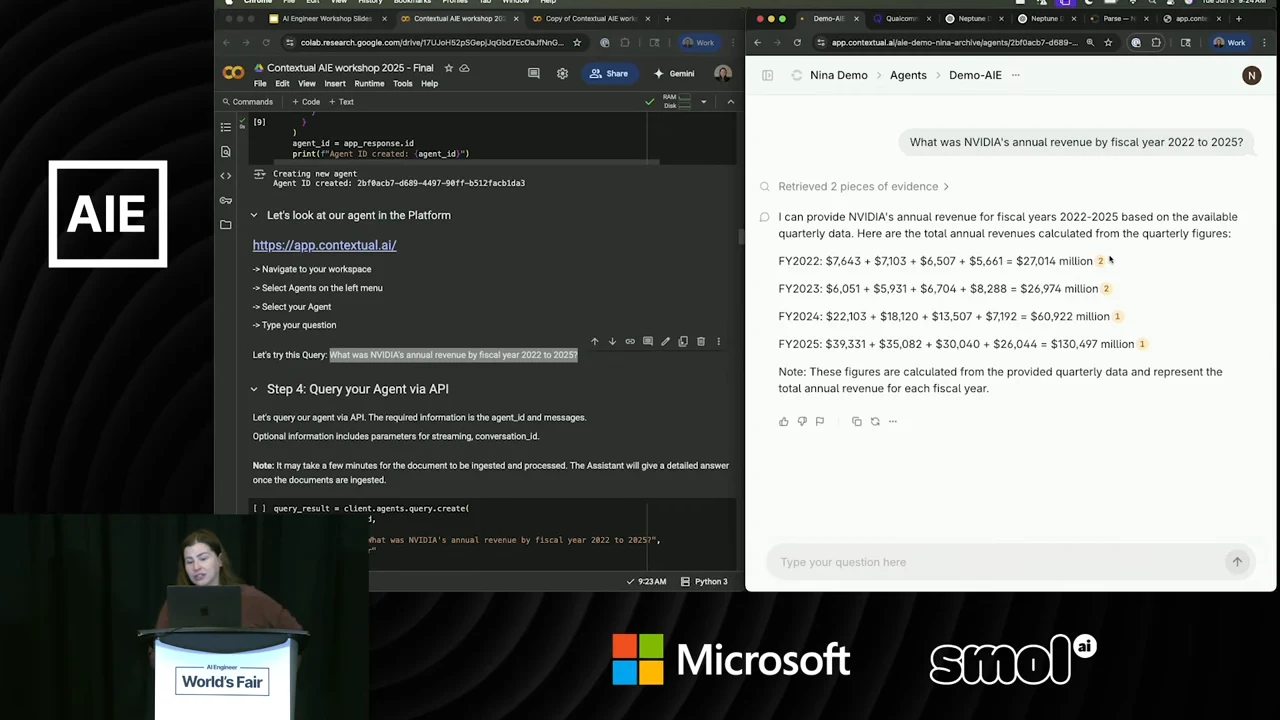Open Work profile in Colab browser
Viewport: 1280px width, 720px height.
pyautogui.click(x=698, y=43)
